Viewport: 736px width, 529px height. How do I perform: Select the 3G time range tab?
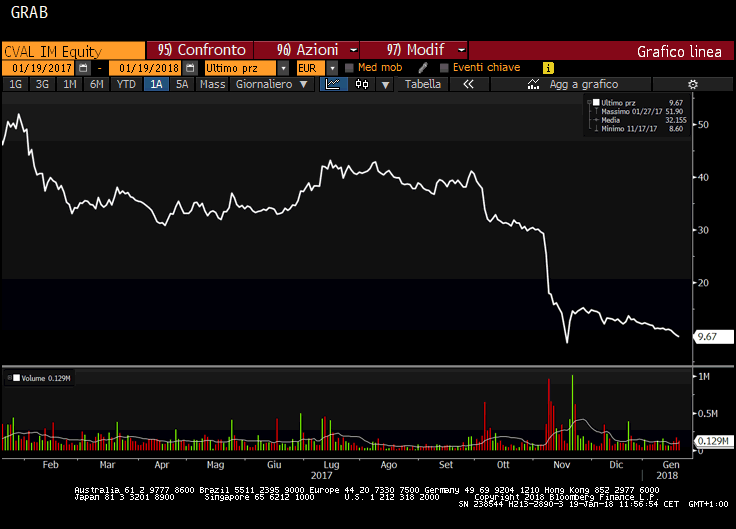(42, 84)
